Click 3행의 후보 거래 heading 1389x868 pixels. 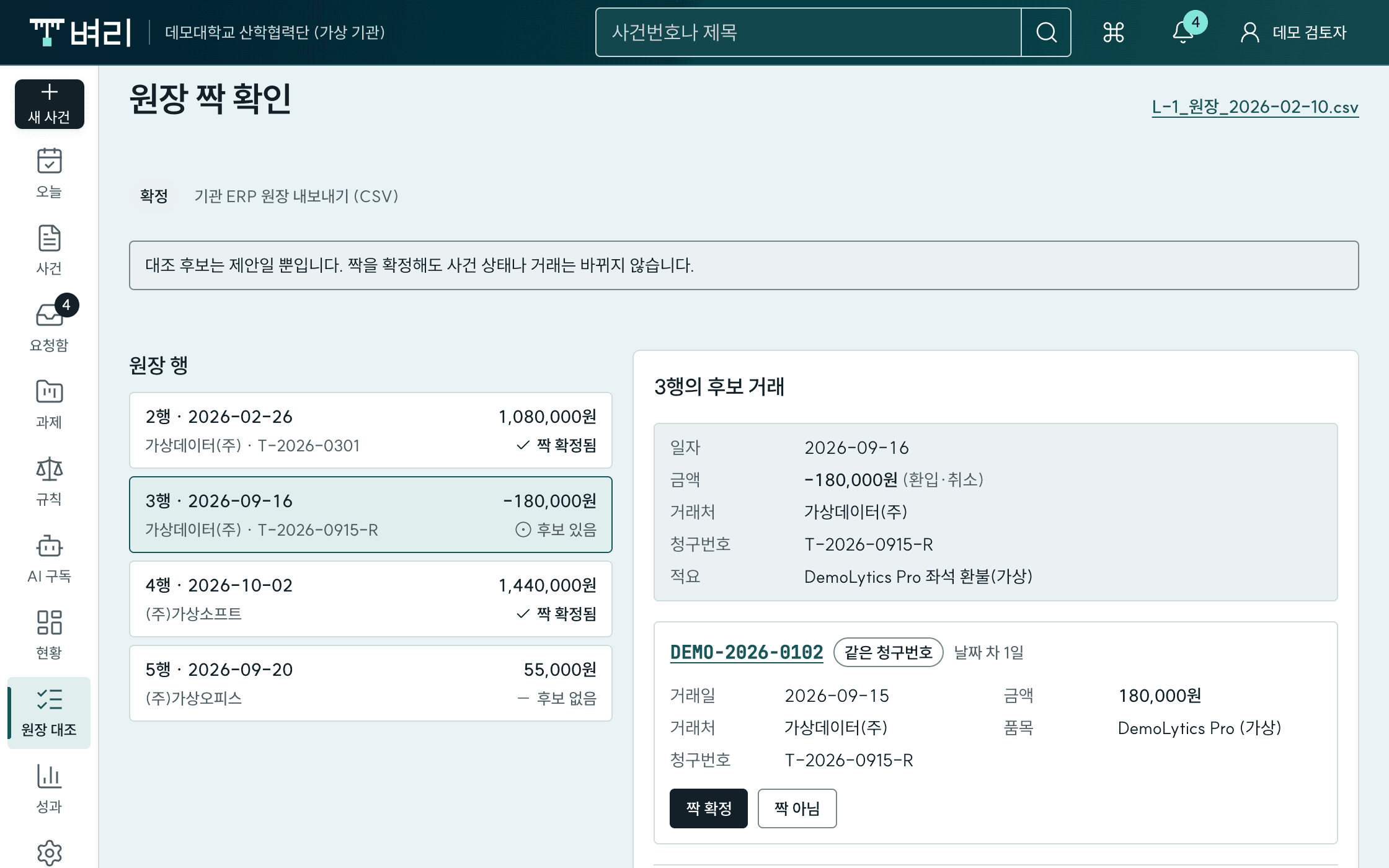click(x=719, y=387)
